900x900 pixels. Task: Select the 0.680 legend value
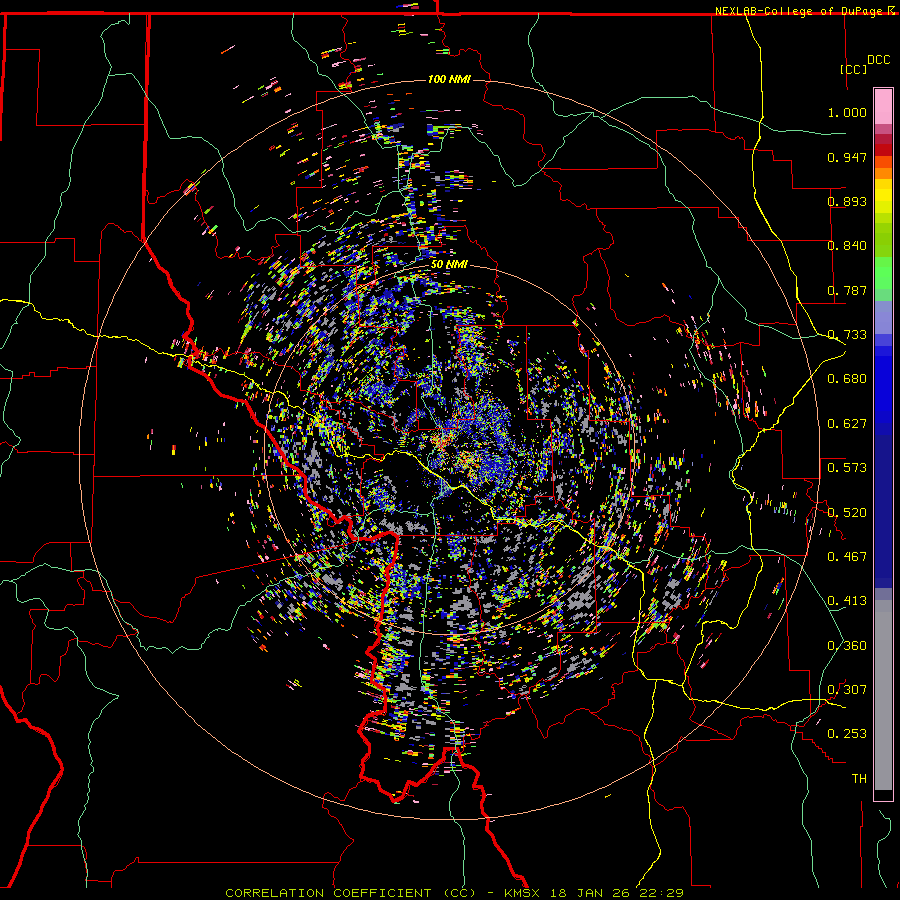pyautogui.click(x=847, y=379)
